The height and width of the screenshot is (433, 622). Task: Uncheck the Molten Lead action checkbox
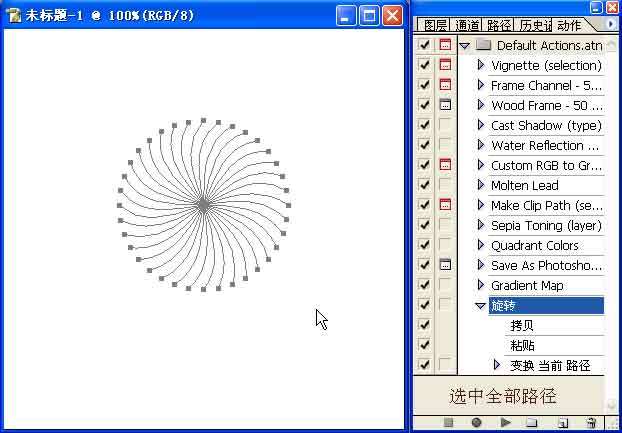click(x=424, y=185)
